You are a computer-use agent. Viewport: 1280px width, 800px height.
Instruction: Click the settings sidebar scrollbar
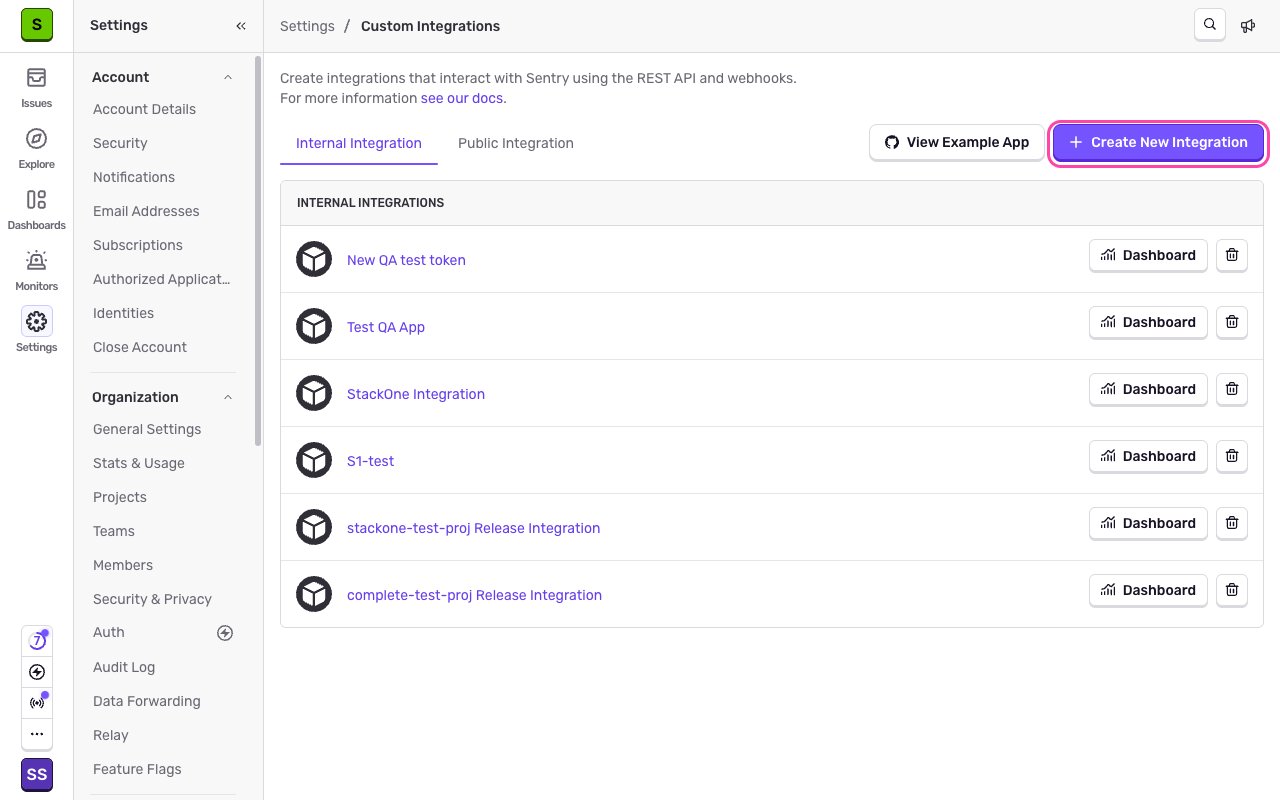point(258,250)
